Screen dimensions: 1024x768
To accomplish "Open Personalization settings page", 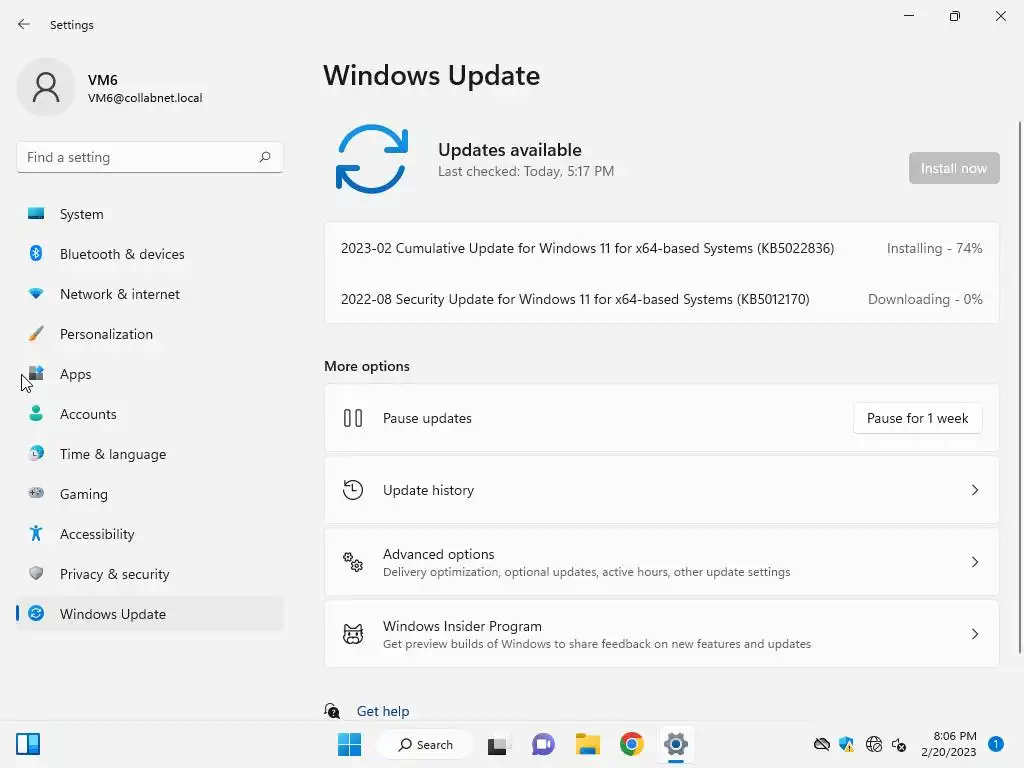I will 150,334.
